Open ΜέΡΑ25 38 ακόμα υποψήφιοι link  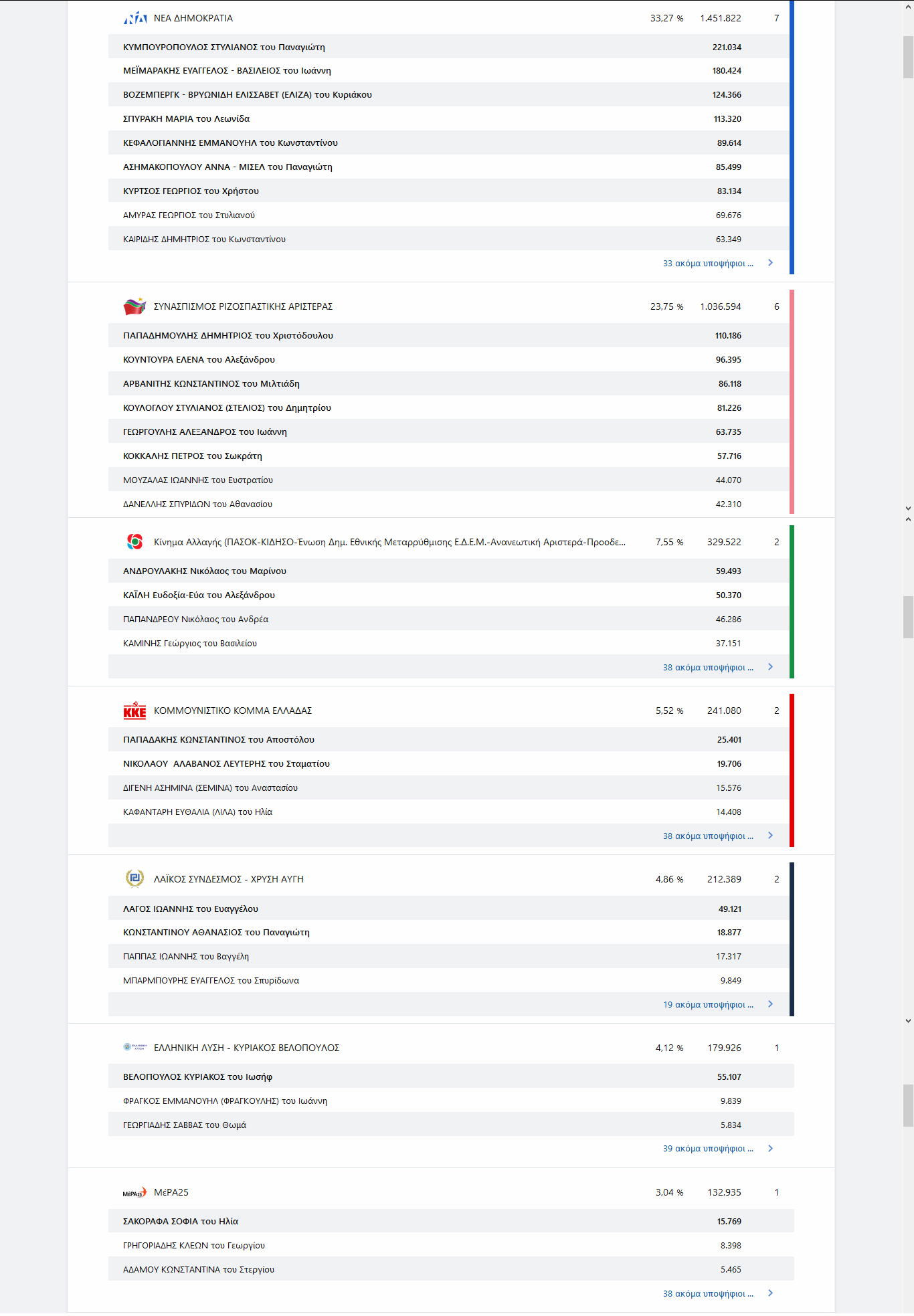tap(708, 1293)
